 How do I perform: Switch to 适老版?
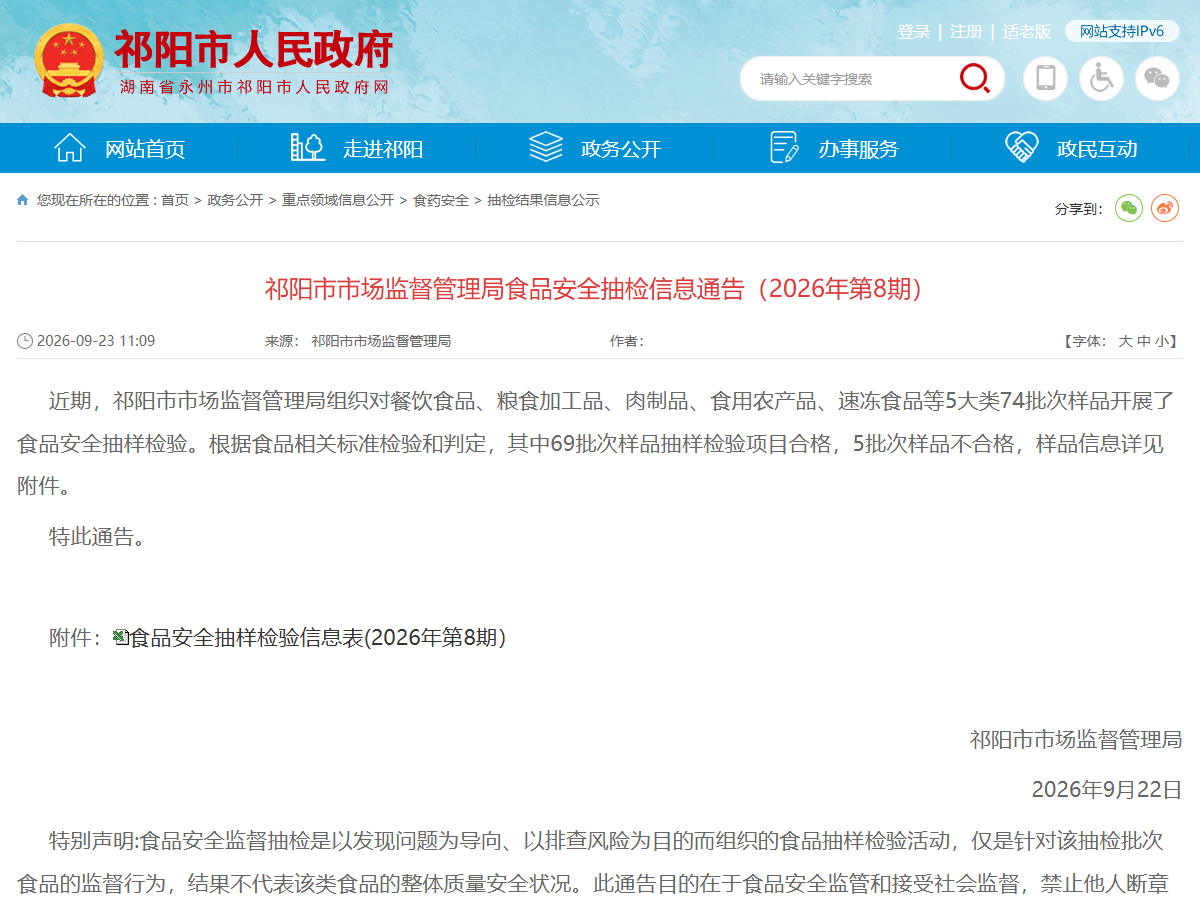(x=1027, y=32)
